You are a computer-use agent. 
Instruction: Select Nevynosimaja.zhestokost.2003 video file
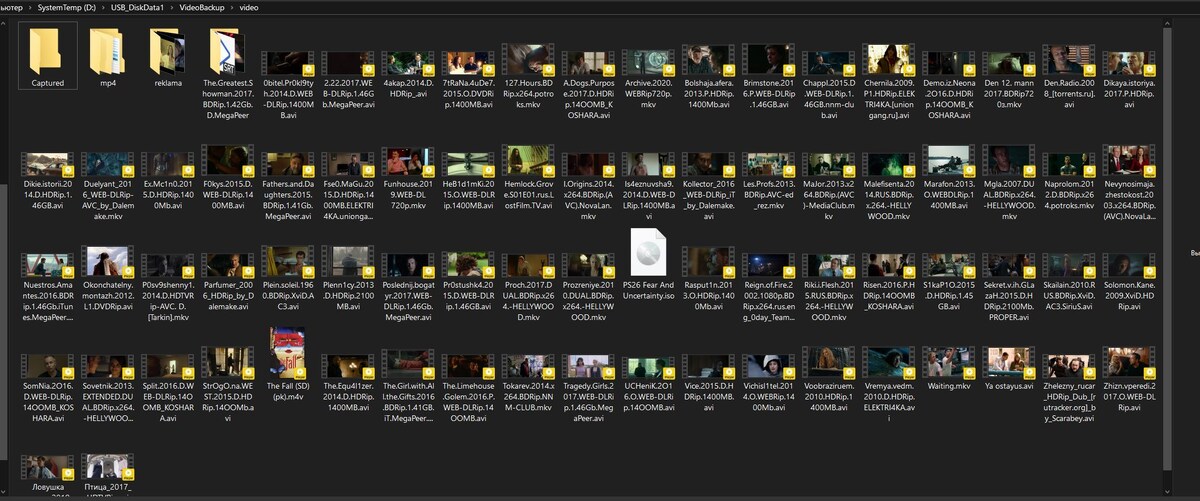point(1127,162)
